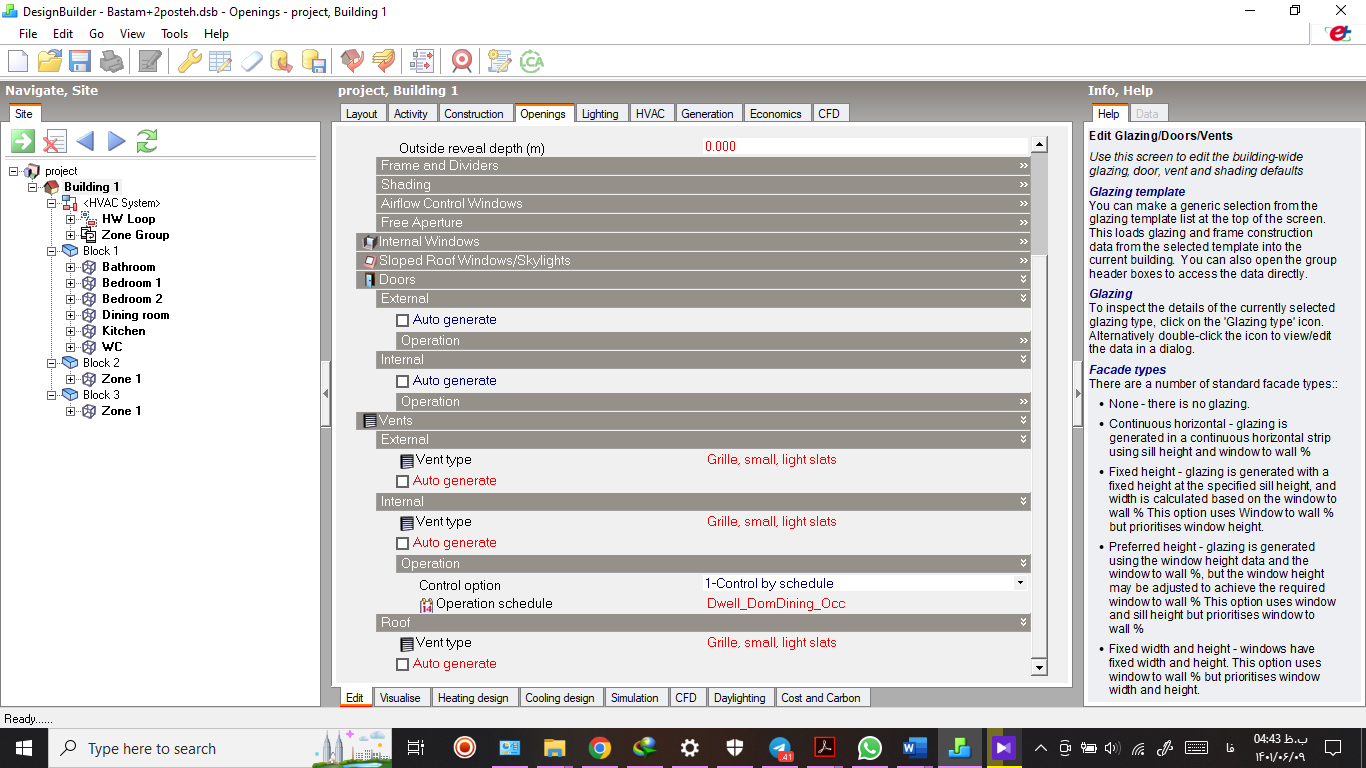Open the Tools menu
The image size is (1366, 768).
tap(174, 34)
